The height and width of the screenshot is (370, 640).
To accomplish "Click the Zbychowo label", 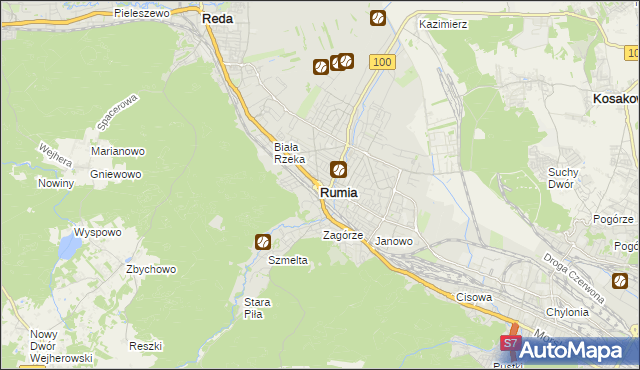I will coord(151,270).
